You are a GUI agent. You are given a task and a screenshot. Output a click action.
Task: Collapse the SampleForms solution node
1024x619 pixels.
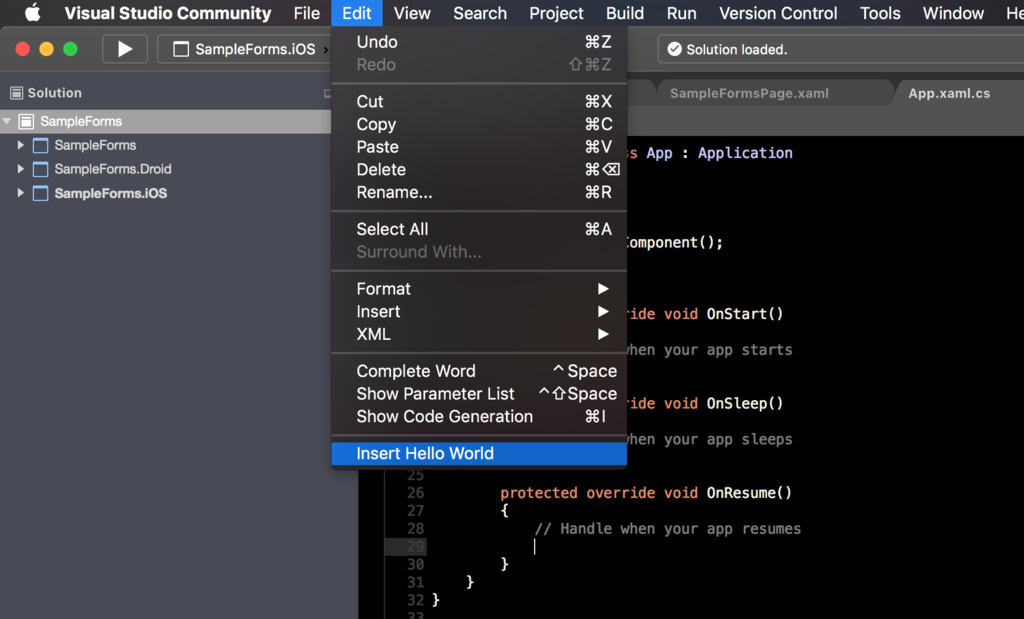point(7,121)
